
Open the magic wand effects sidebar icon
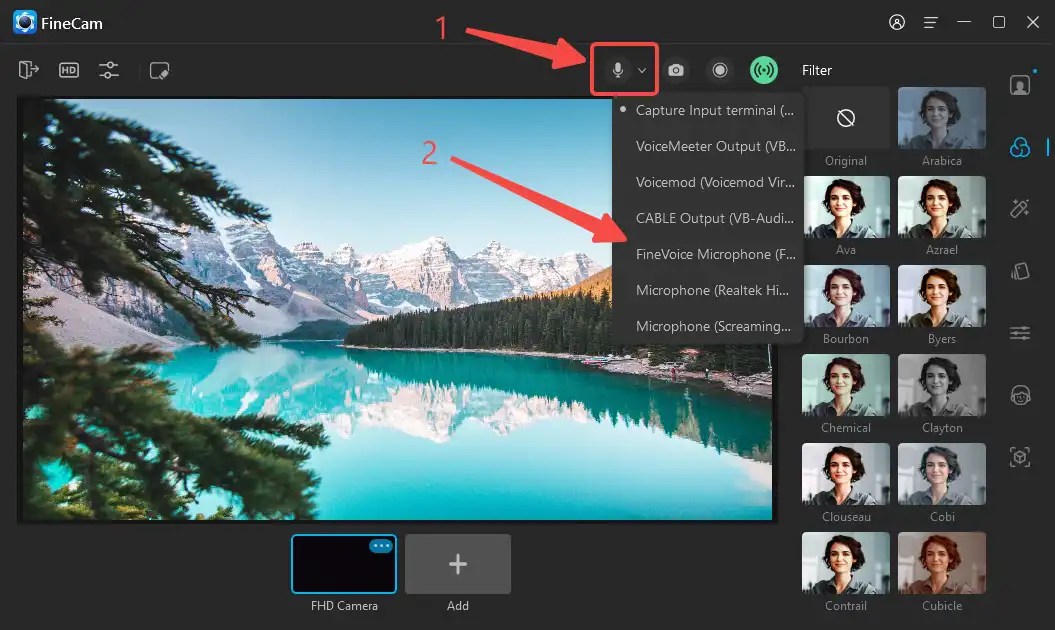tap(1020, 209)
